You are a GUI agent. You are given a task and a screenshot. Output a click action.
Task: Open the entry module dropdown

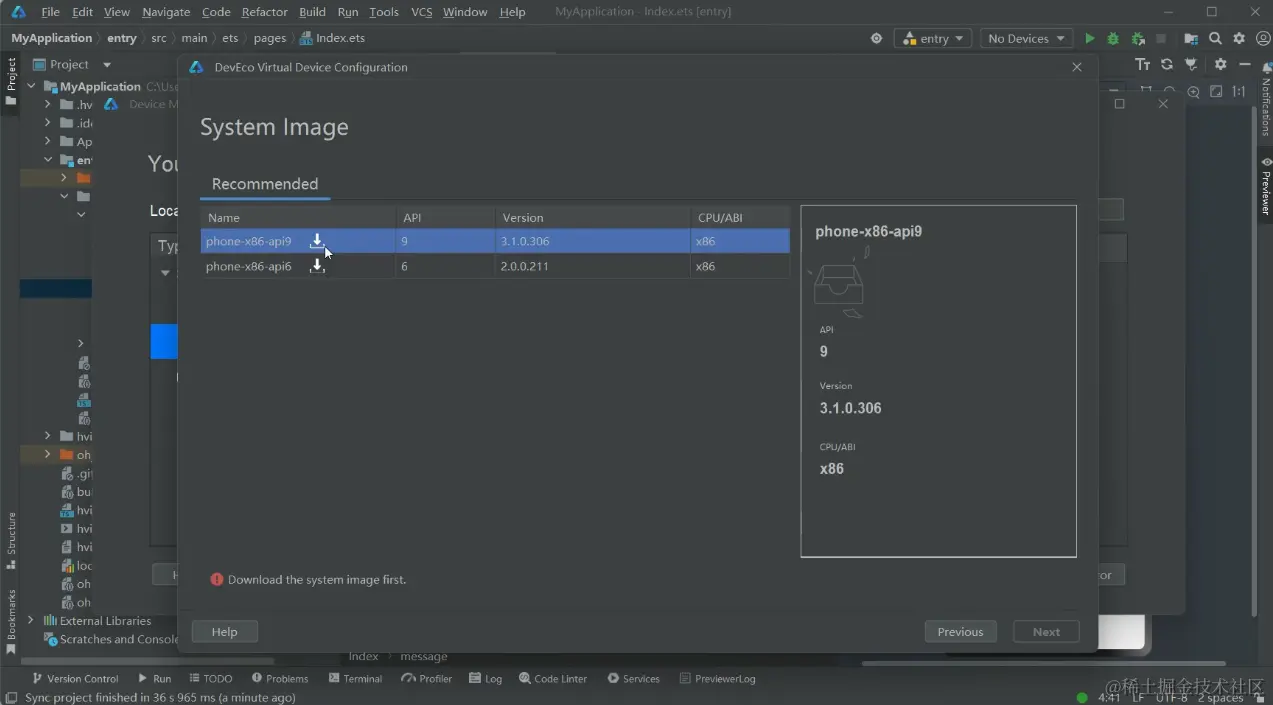pyautogui.click(x=934, y=39)
